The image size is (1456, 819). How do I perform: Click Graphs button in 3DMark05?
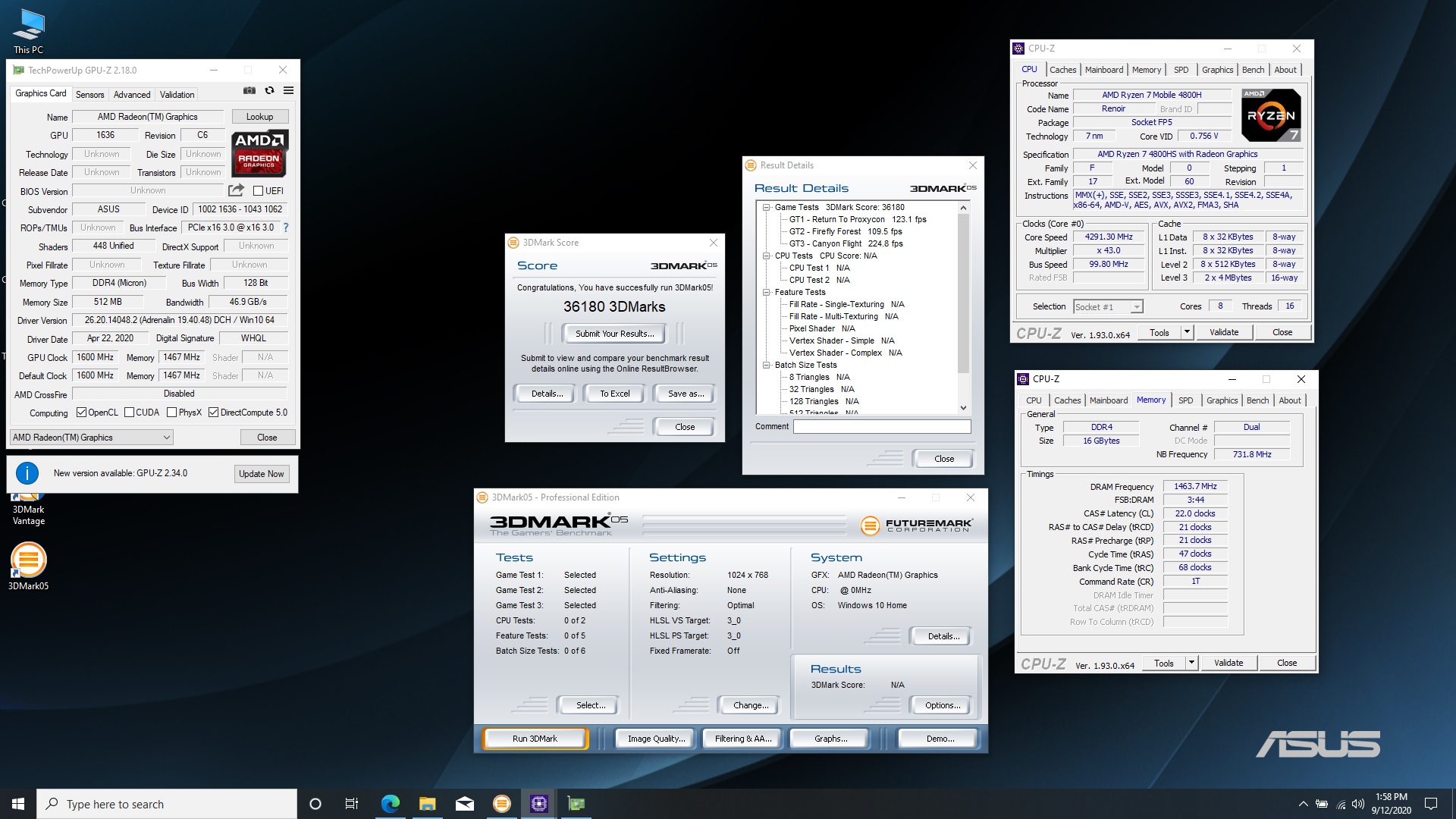(x=830, y=739)
